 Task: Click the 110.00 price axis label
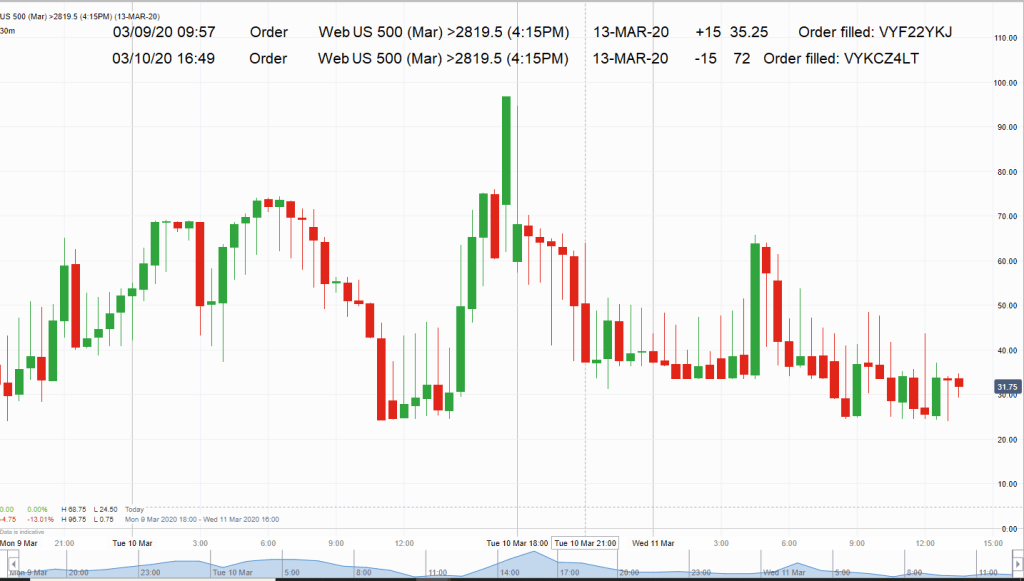coord(1006,38)
